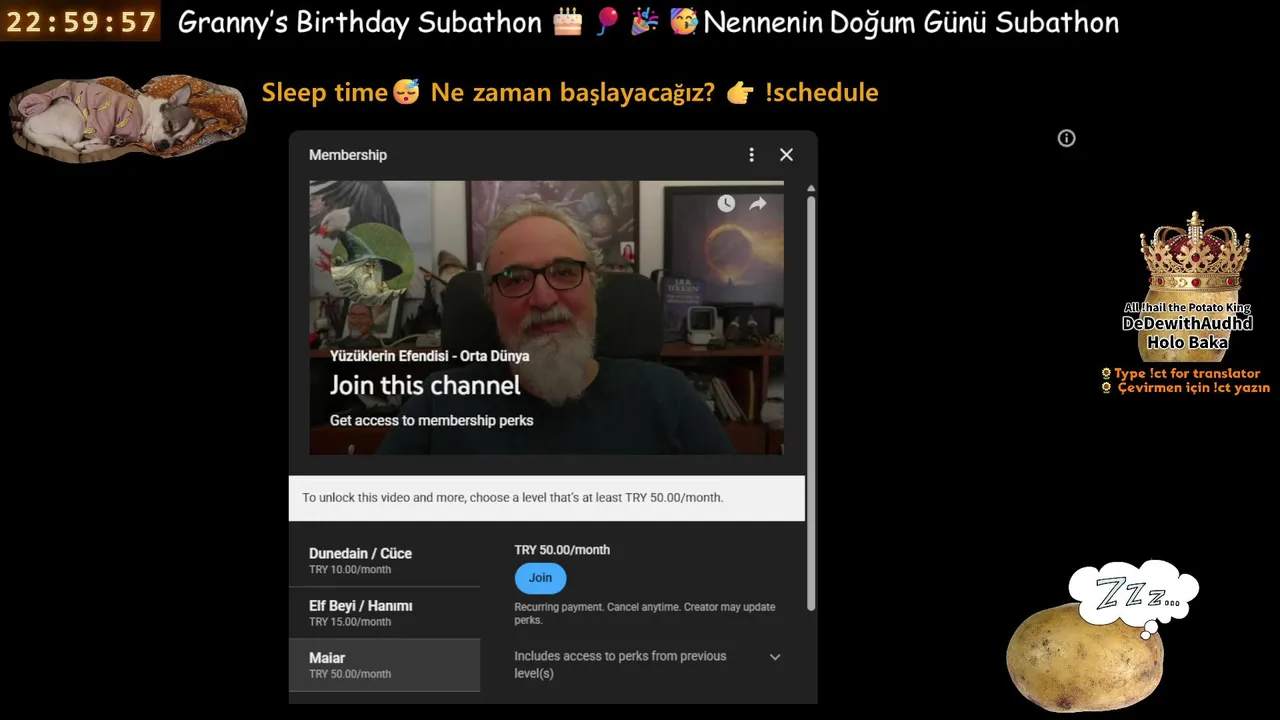The height and width of the screenshot is (720, 1280).
Task: Open the Membership dialog three-dot menu
Action: pos(751,155)
